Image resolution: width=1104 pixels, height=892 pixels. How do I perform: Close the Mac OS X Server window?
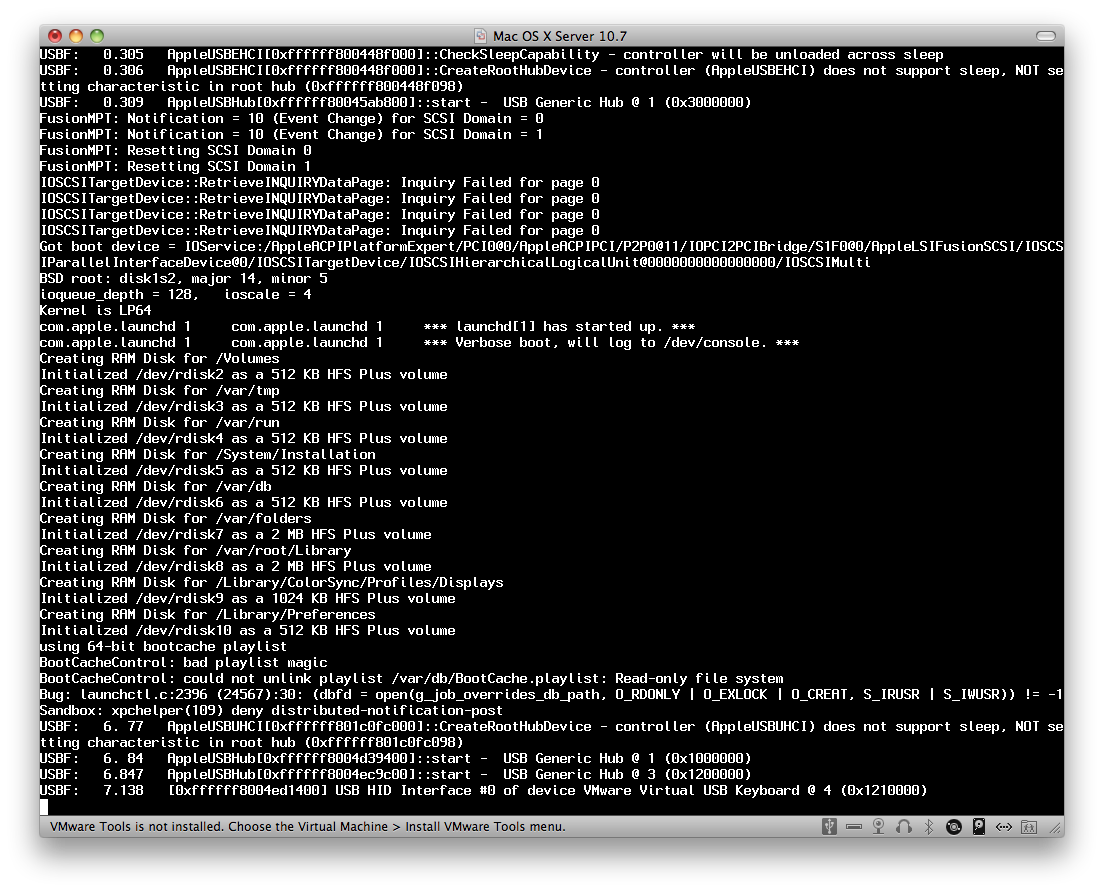pos(55,35)
